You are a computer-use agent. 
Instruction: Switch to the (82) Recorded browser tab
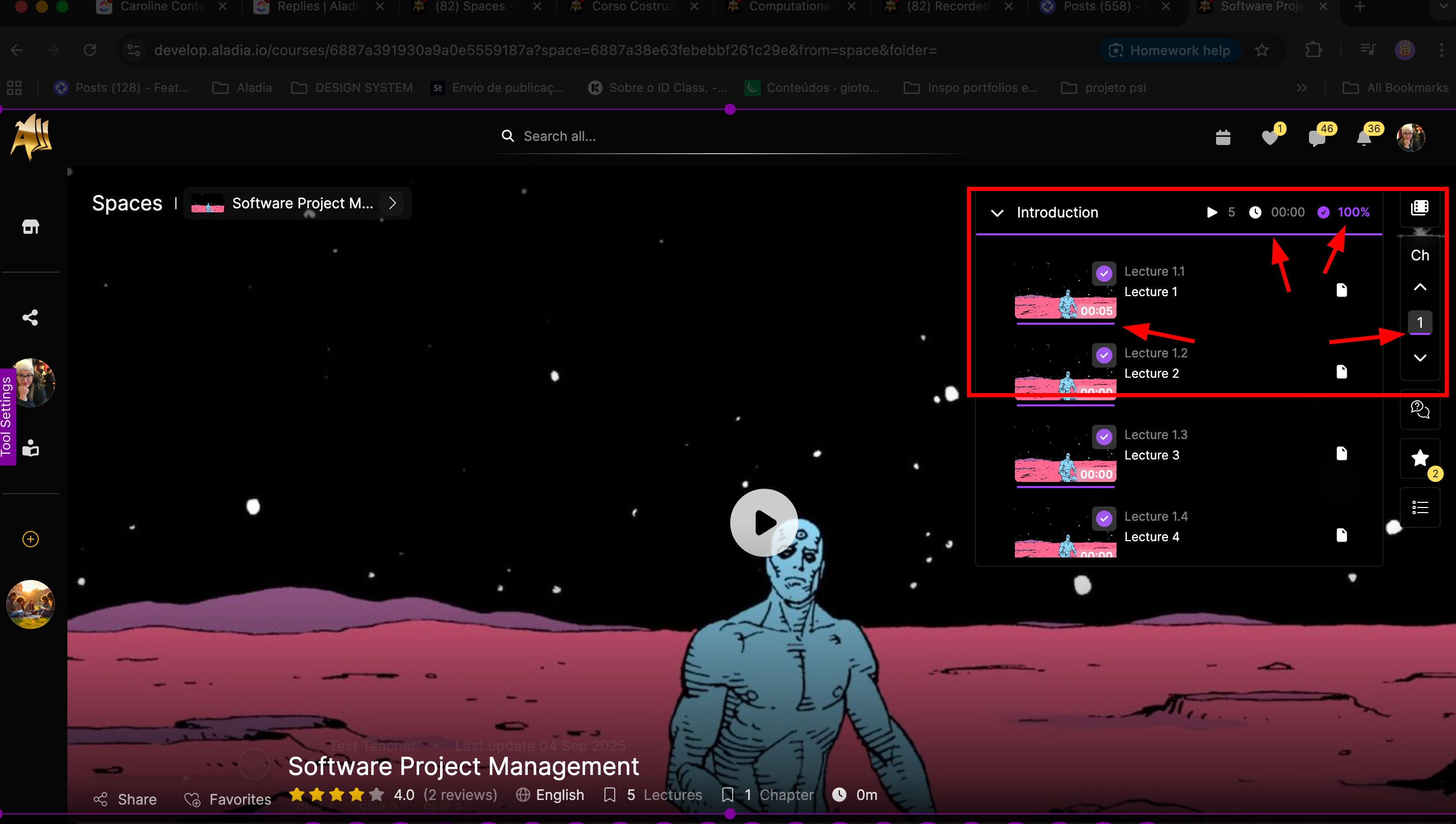click(949, 7)
